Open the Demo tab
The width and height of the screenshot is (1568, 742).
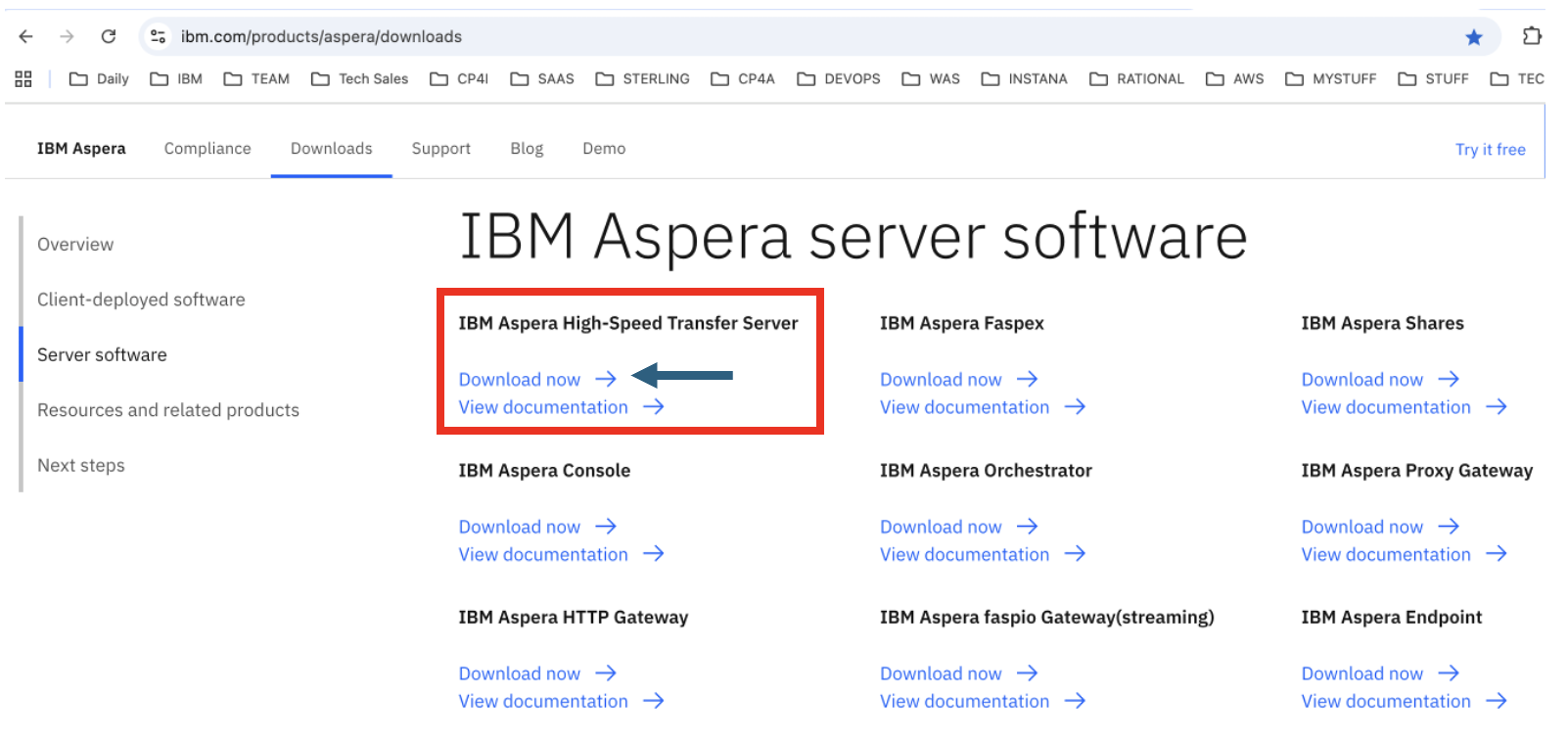tap(604, 149)
